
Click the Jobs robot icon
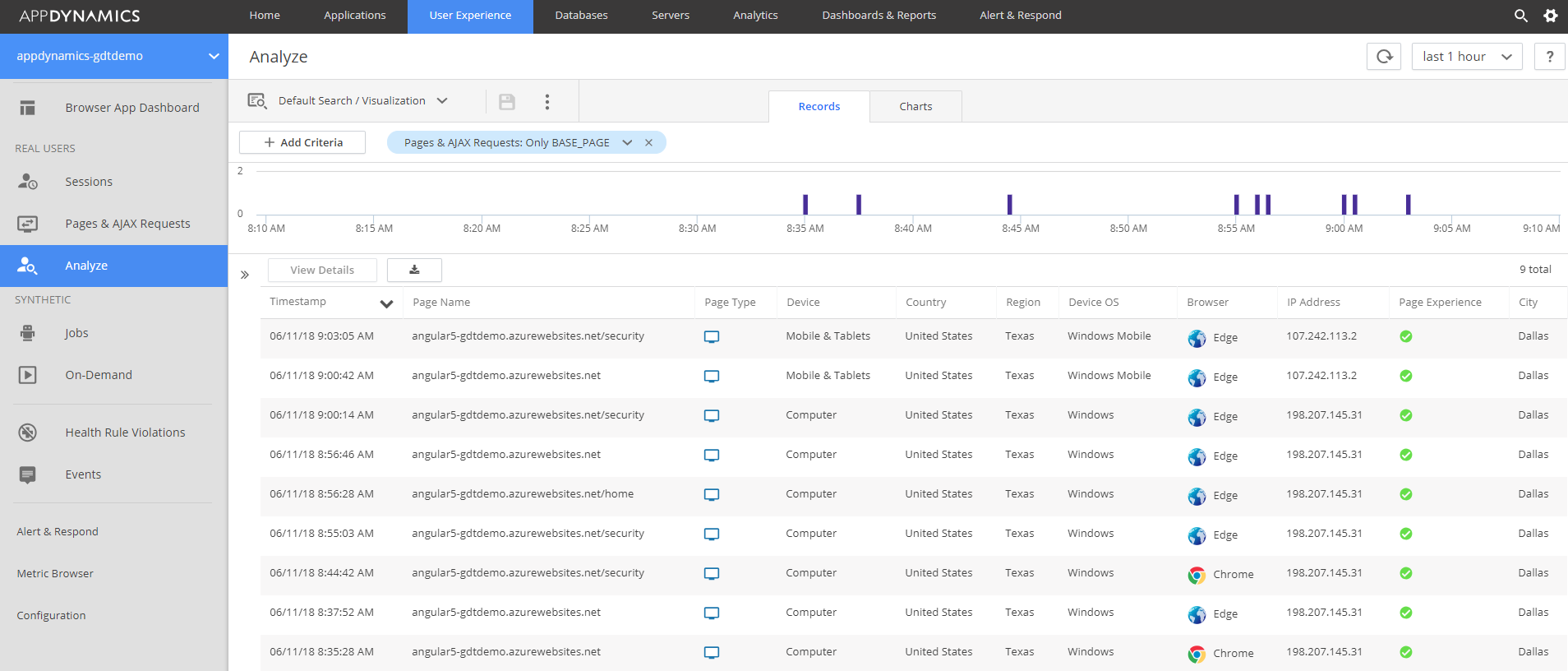(28, 333)
